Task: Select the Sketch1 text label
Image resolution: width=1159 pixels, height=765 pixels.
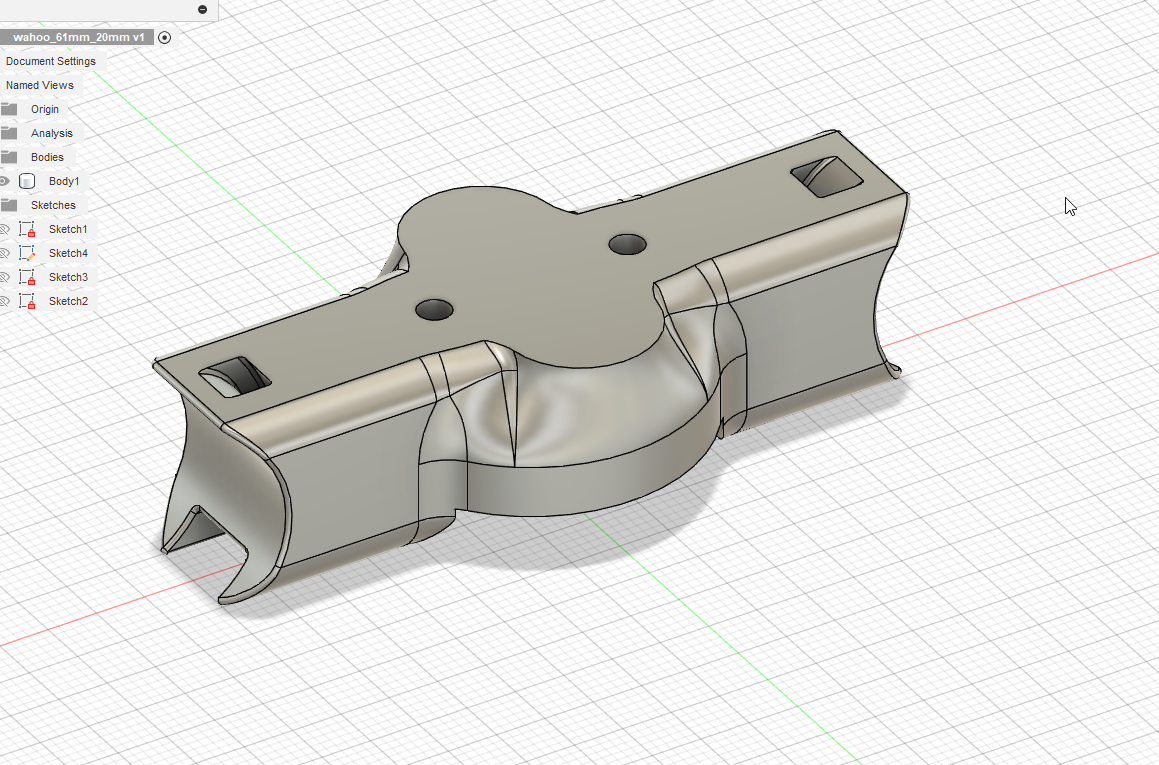Action: click(x=68, y=229)
